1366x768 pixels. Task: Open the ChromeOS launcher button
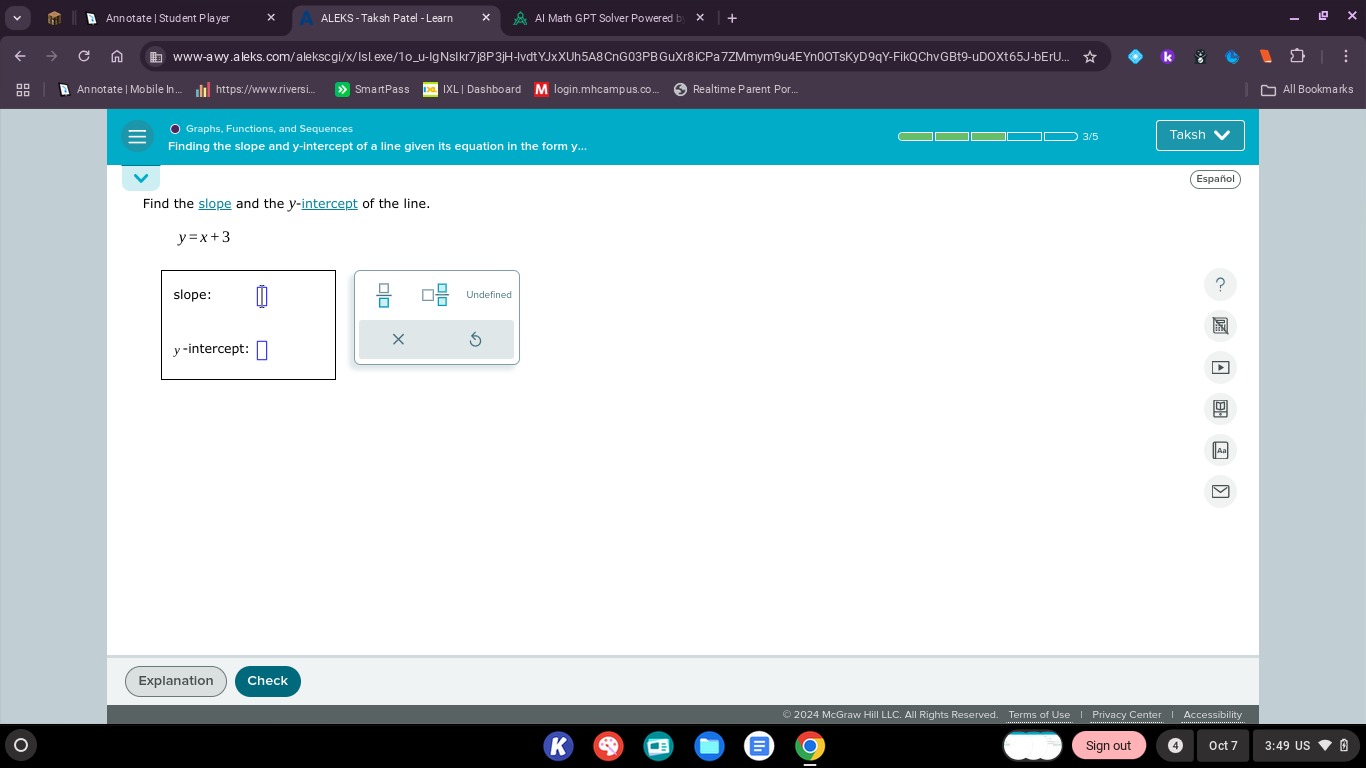tap(20, 745)
